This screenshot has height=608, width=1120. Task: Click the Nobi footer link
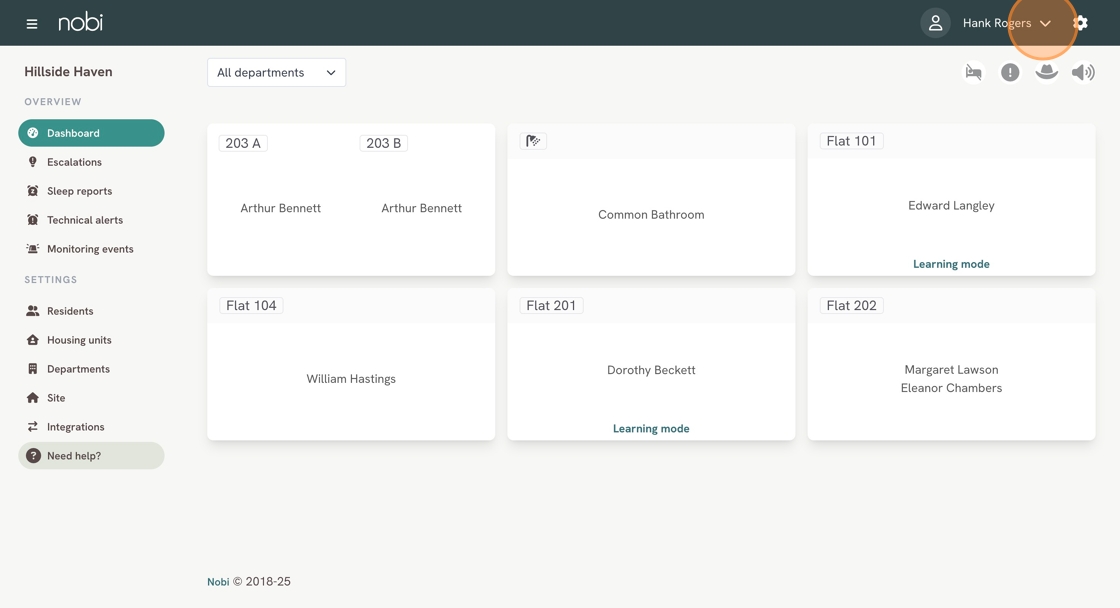pyautogui.click(x=218, y=582)
